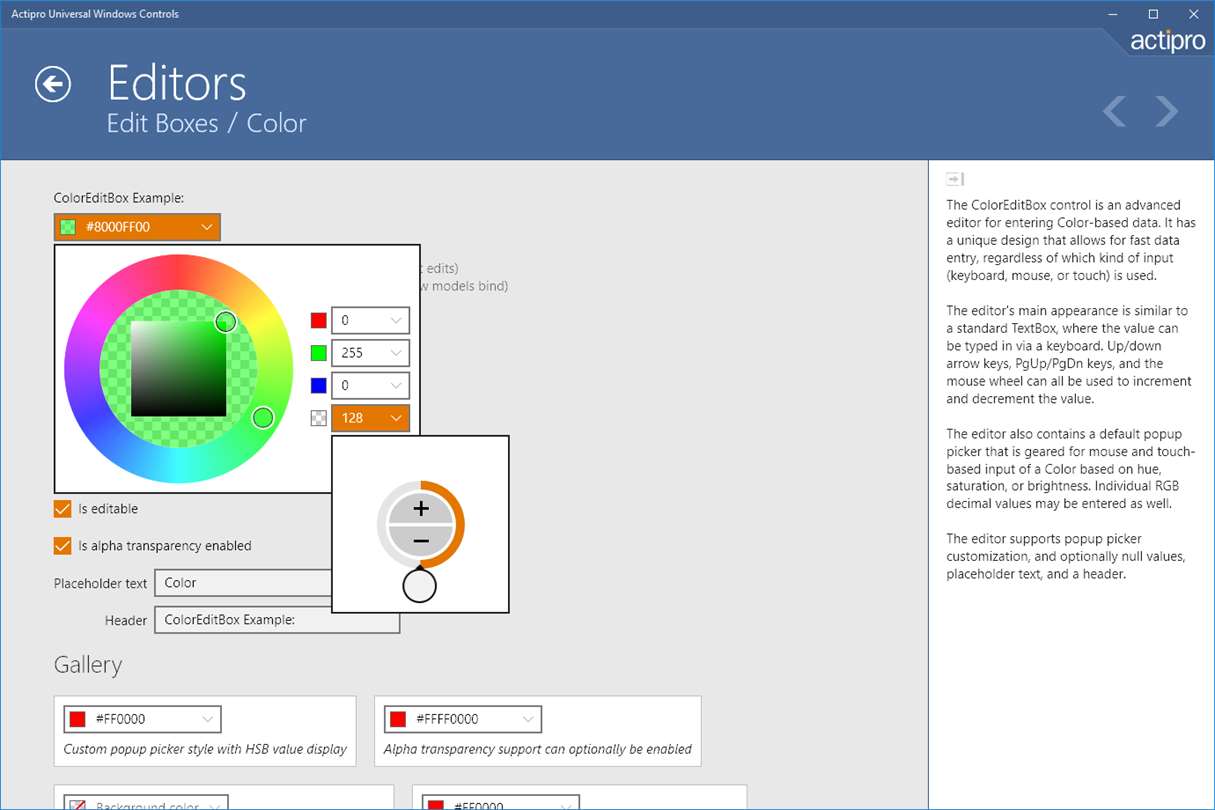Collapse the description side panel arrow icon
1215x810 pixels.
click(x=955, y=179)
